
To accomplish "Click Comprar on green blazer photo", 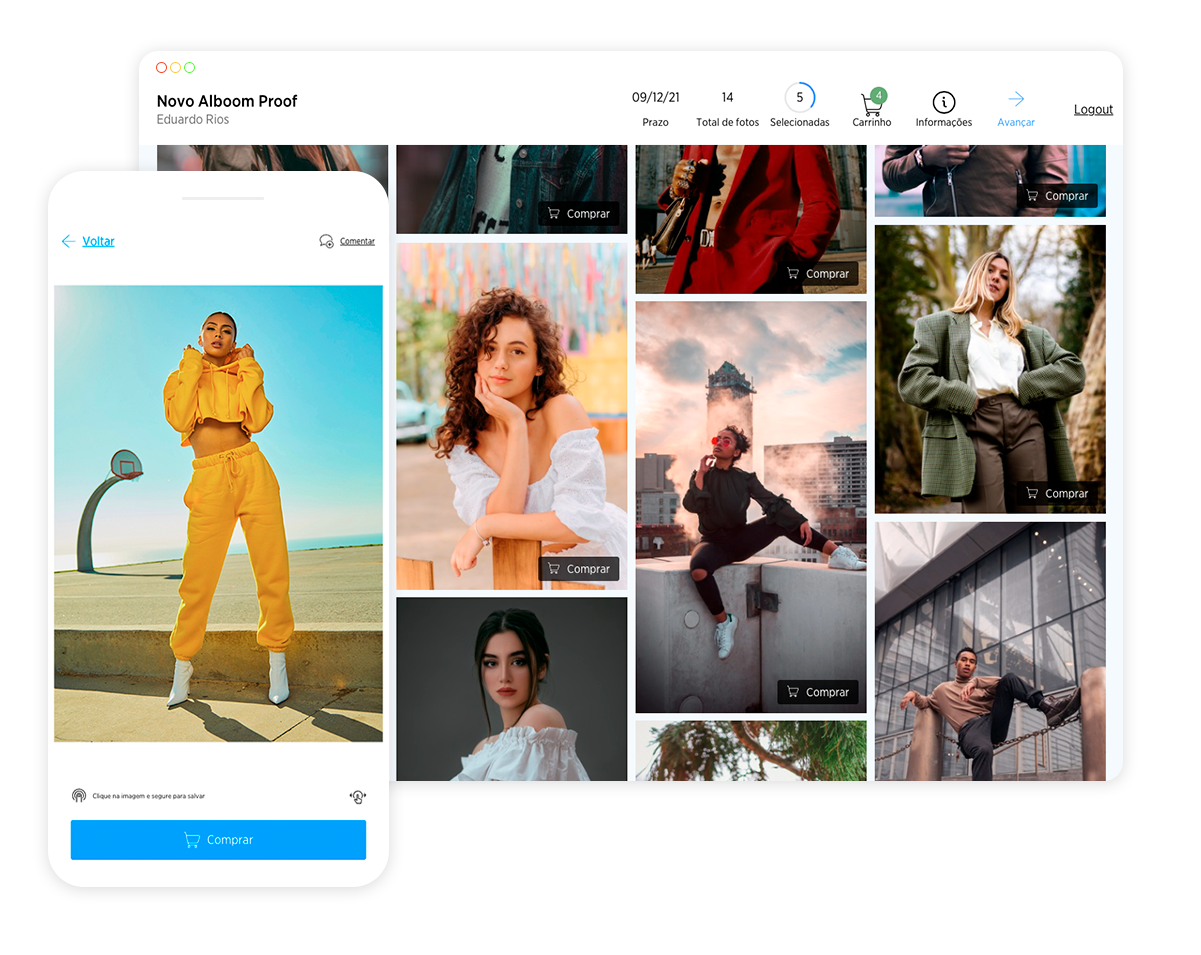I will tap(1057, 493).
